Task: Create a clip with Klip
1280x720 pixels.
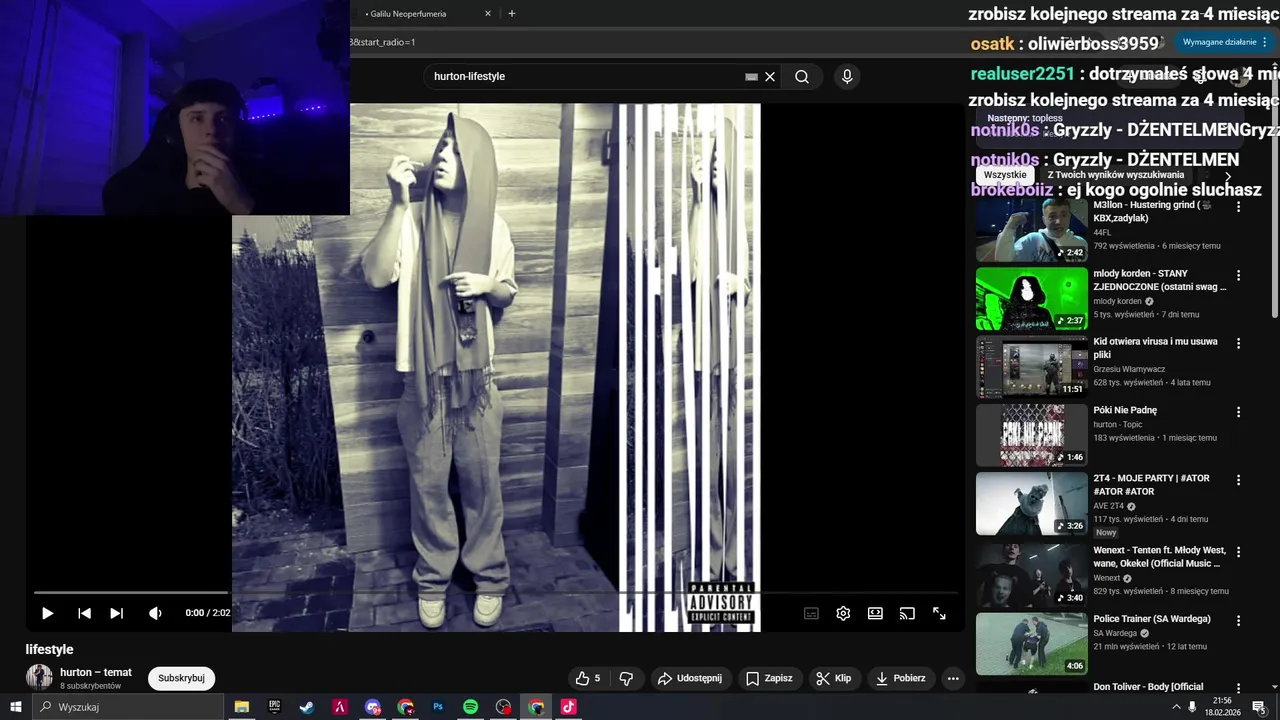Action: [x=834, y=678]
